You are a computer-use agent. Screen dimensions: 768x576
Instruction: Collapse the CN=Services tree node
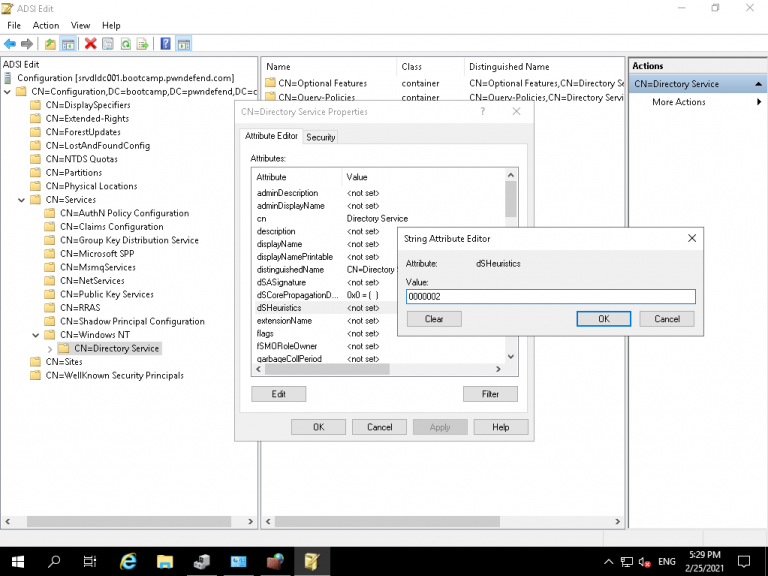pyautogui.click(x=23, y=200)
